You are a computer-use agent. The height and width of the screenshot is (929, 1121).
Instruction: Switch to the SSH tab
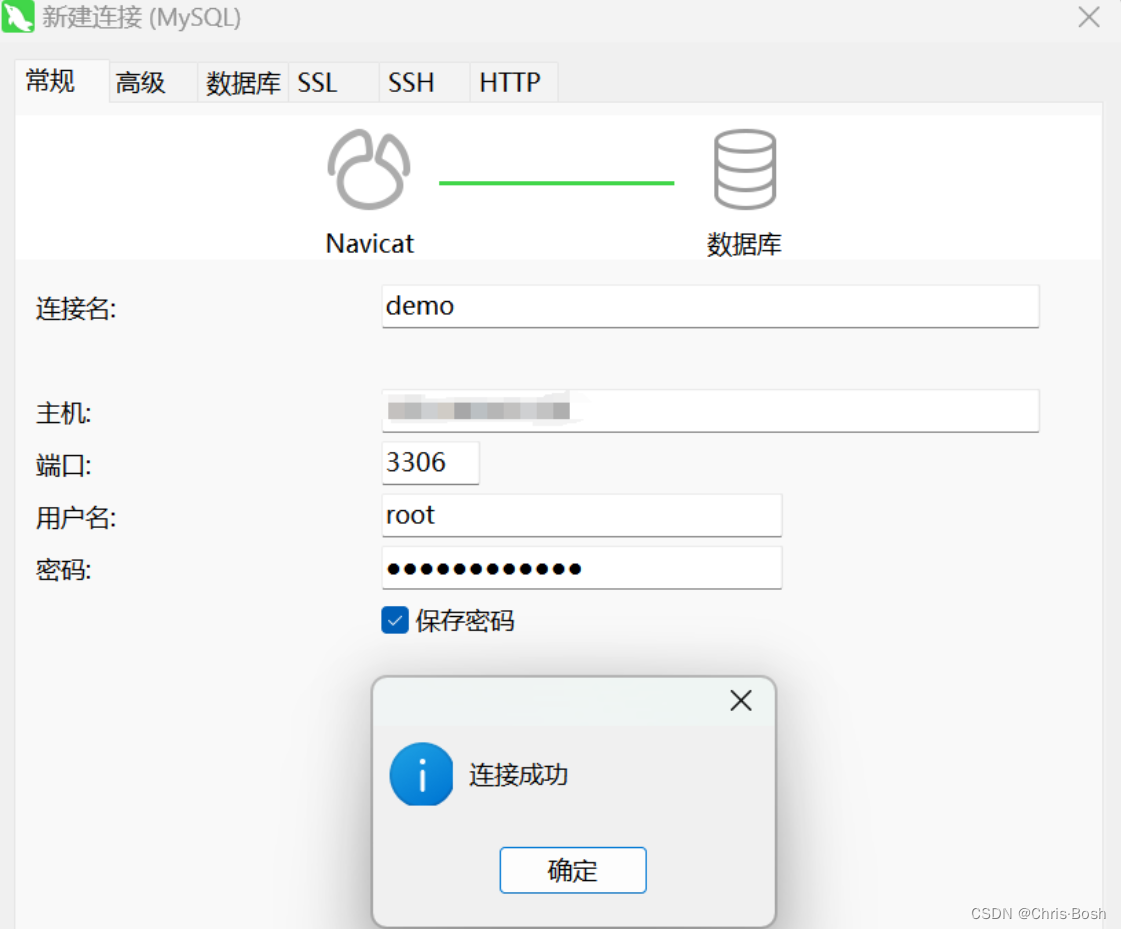coord(424,83)
